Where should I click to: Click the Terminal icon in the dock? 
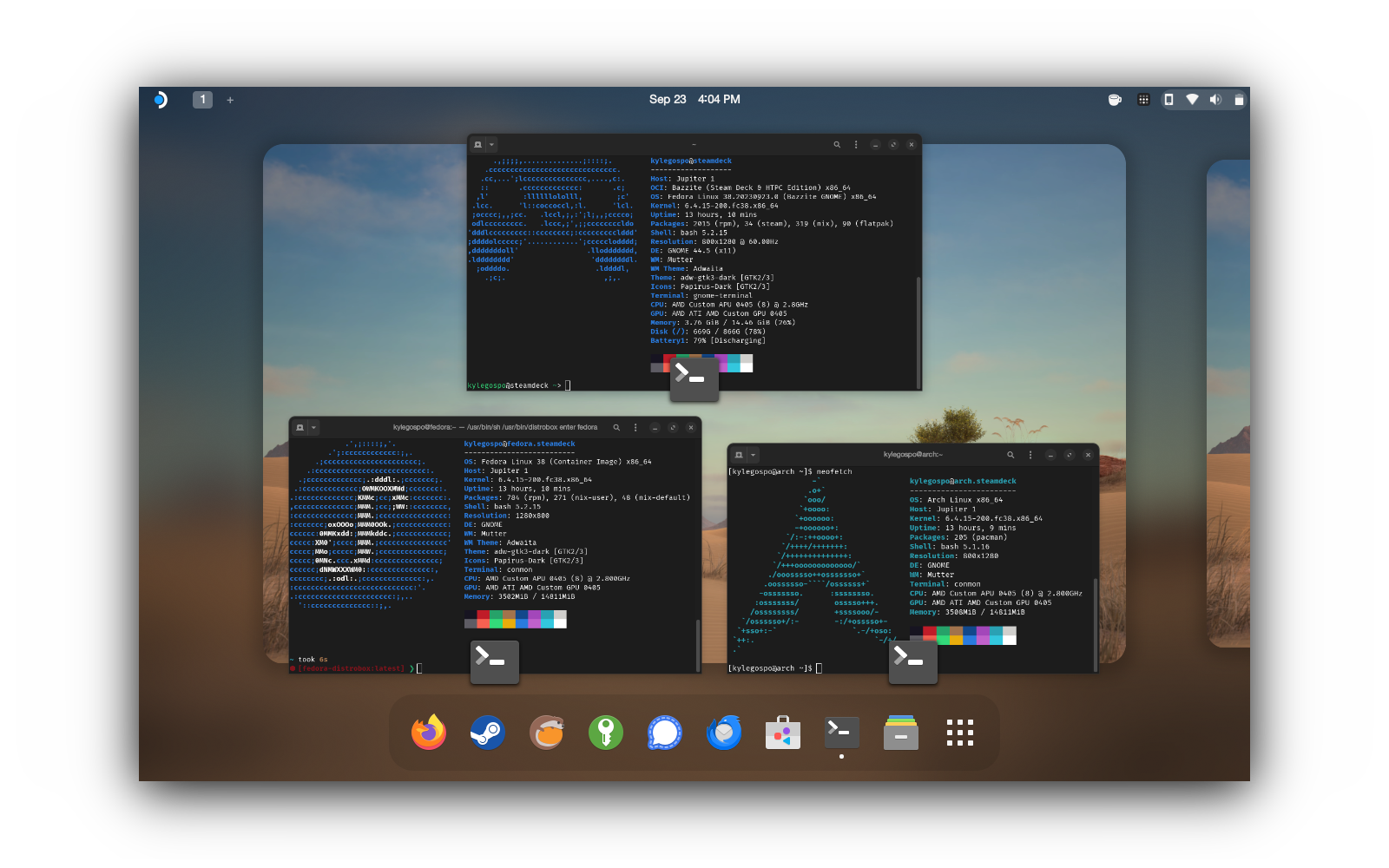tap(842, 733)
